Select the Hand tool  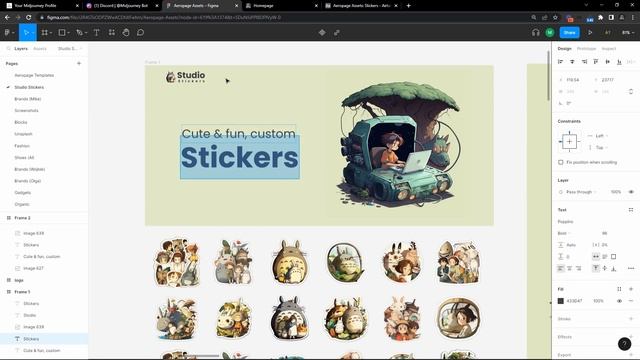[x=126, y=33]
